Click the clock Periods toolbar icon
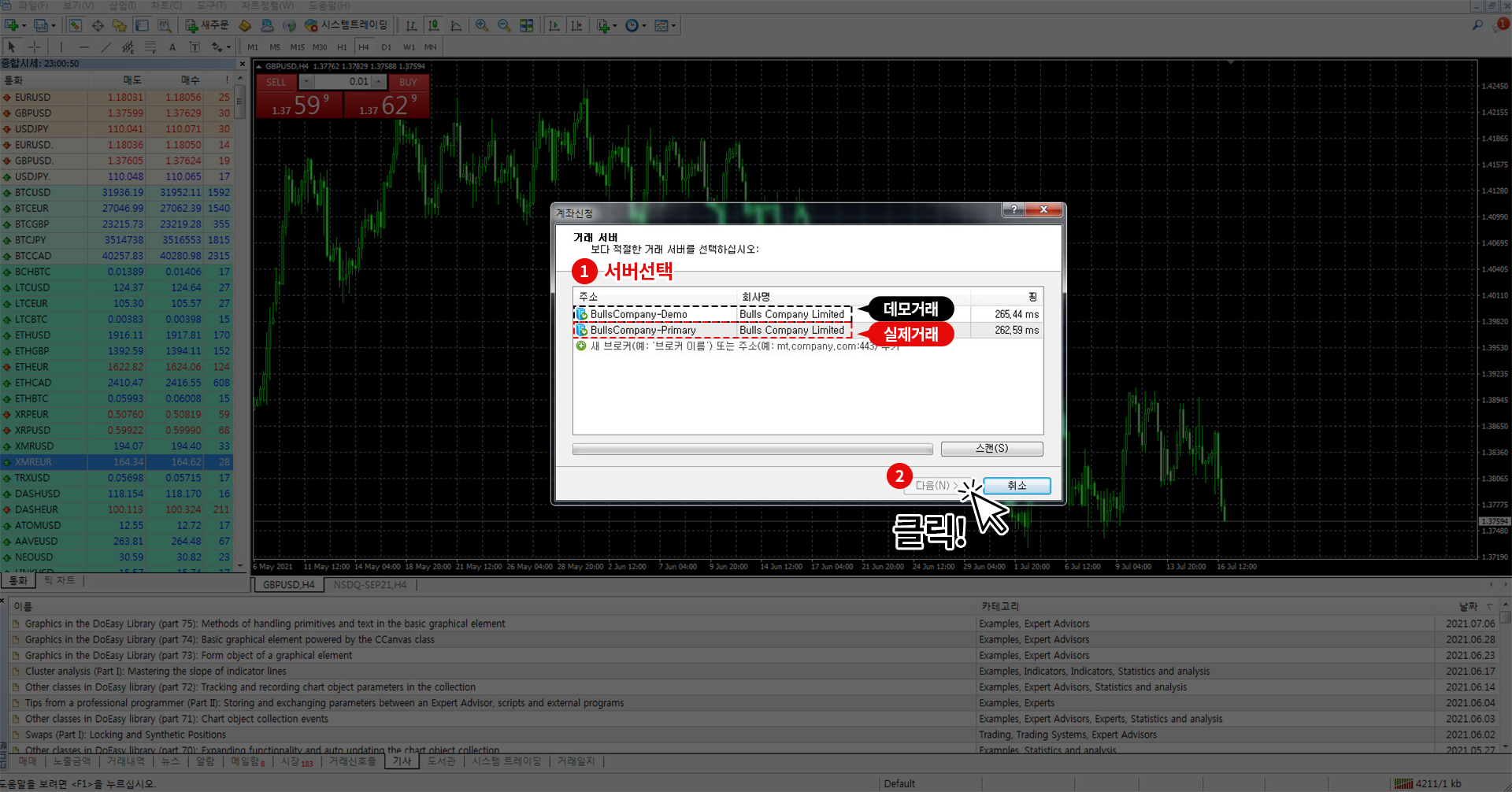The width and height of the screenshot is (1512, 792). (632, 25)
